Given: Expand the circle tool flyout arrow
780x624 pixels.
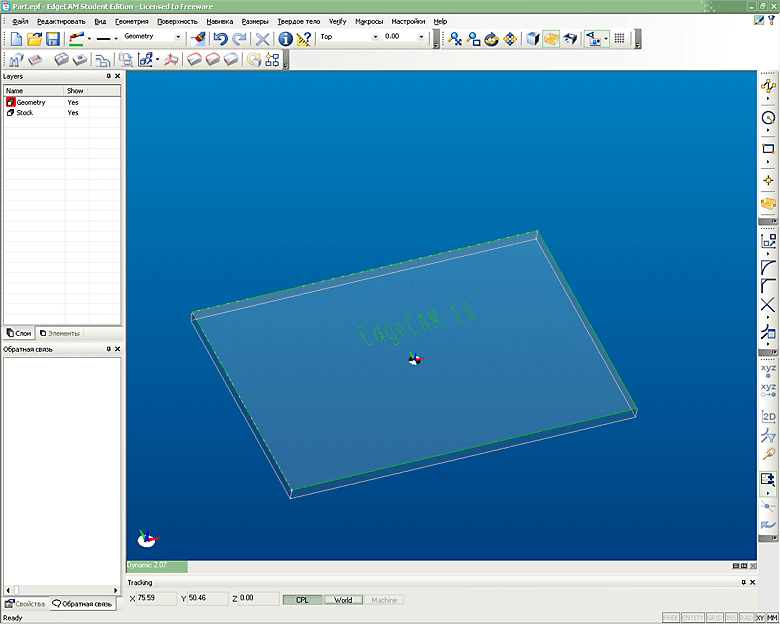Looking at the screenshot, I should 768,130.
